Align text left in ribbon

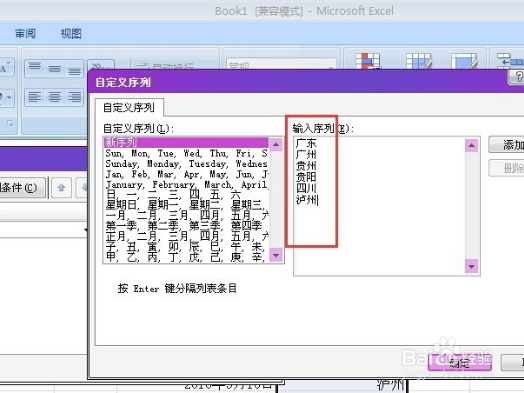click(35, 97)
